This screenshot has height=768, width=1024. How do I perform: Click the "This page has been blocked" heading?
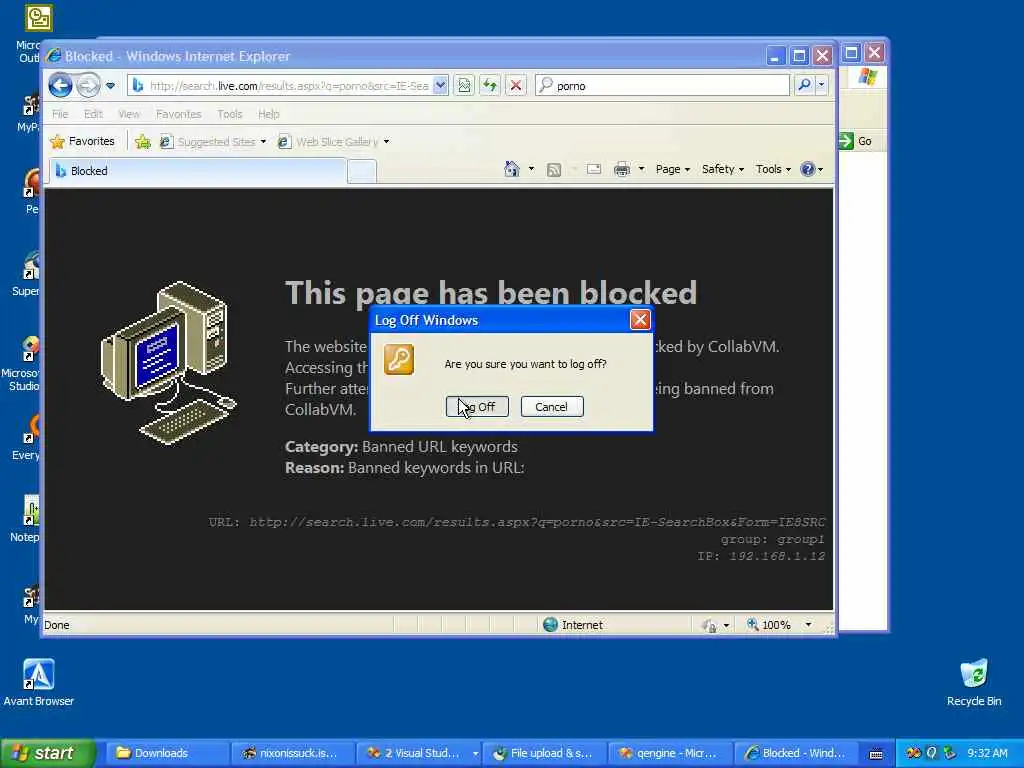tap(491, 293)
